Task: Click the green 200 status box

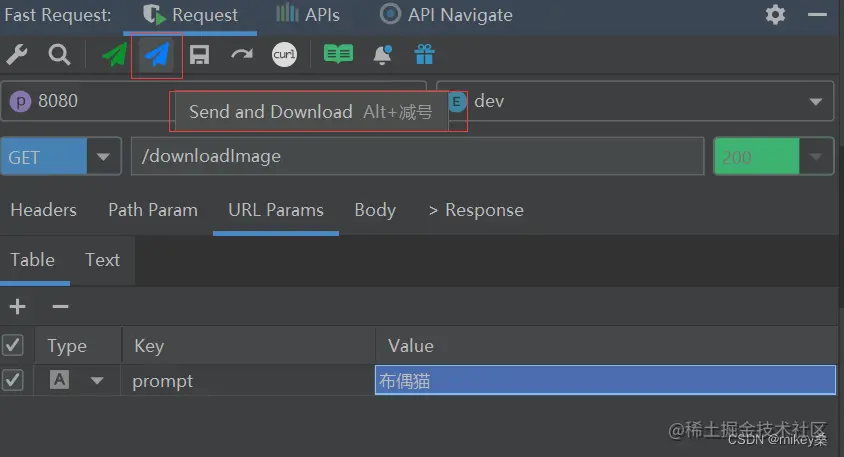Action: tap(756, 157)
